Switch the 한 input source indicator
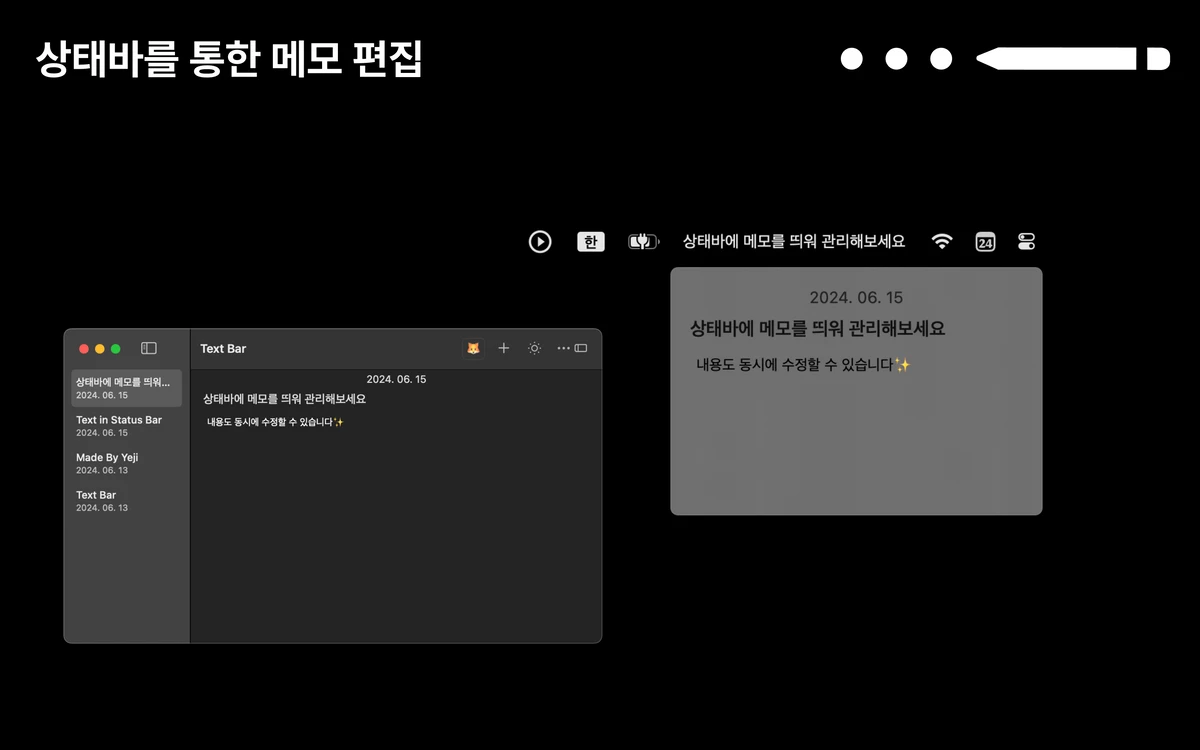Image resolution: width=1200 pixels, height=750 pixels. coord(591,241)
